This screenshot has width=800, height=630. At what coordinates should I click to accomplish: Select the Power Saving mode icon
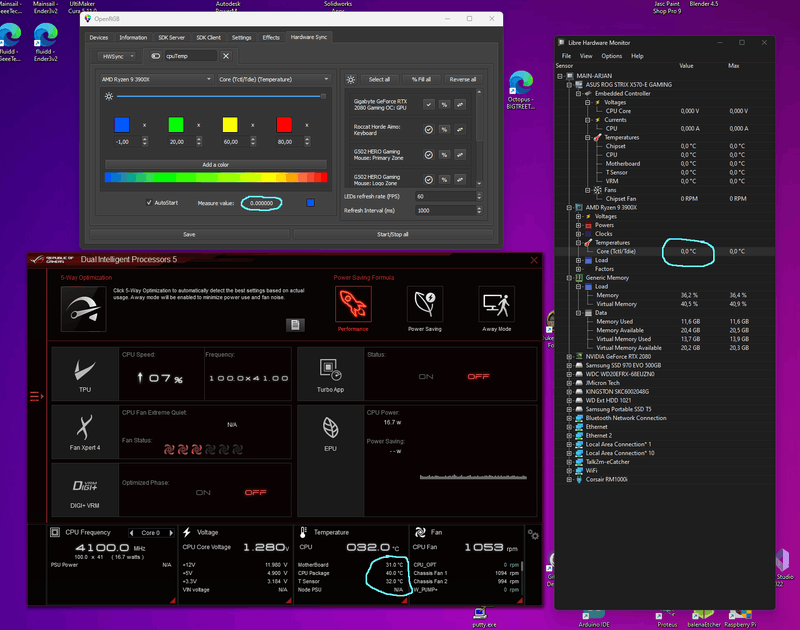pos(424,304)
